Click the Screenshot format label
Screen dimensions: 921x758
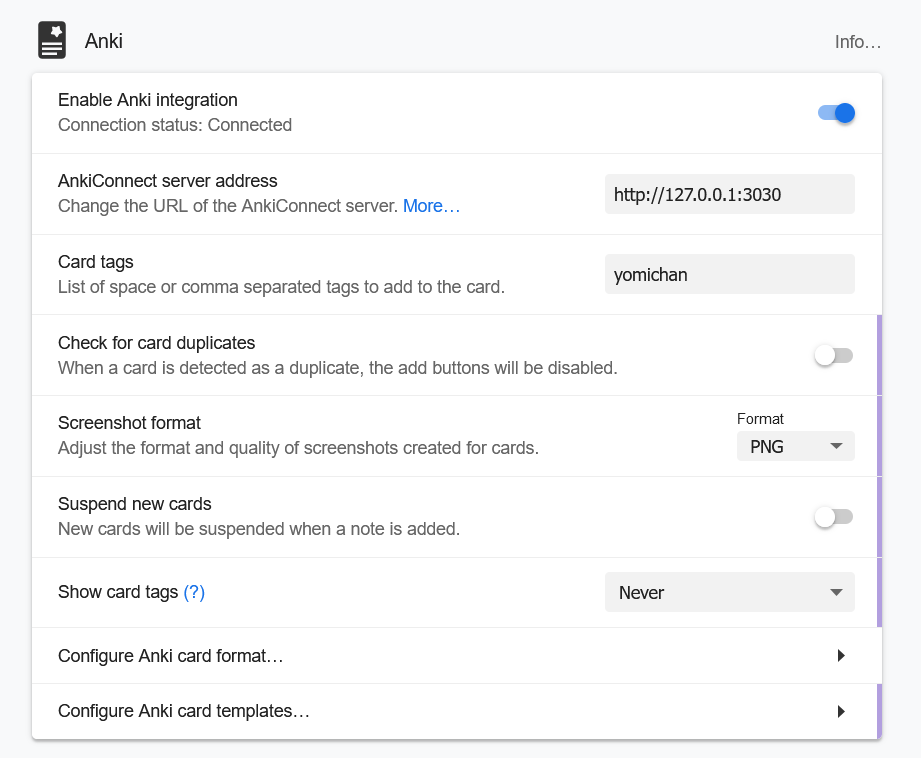tap(130, 423)
